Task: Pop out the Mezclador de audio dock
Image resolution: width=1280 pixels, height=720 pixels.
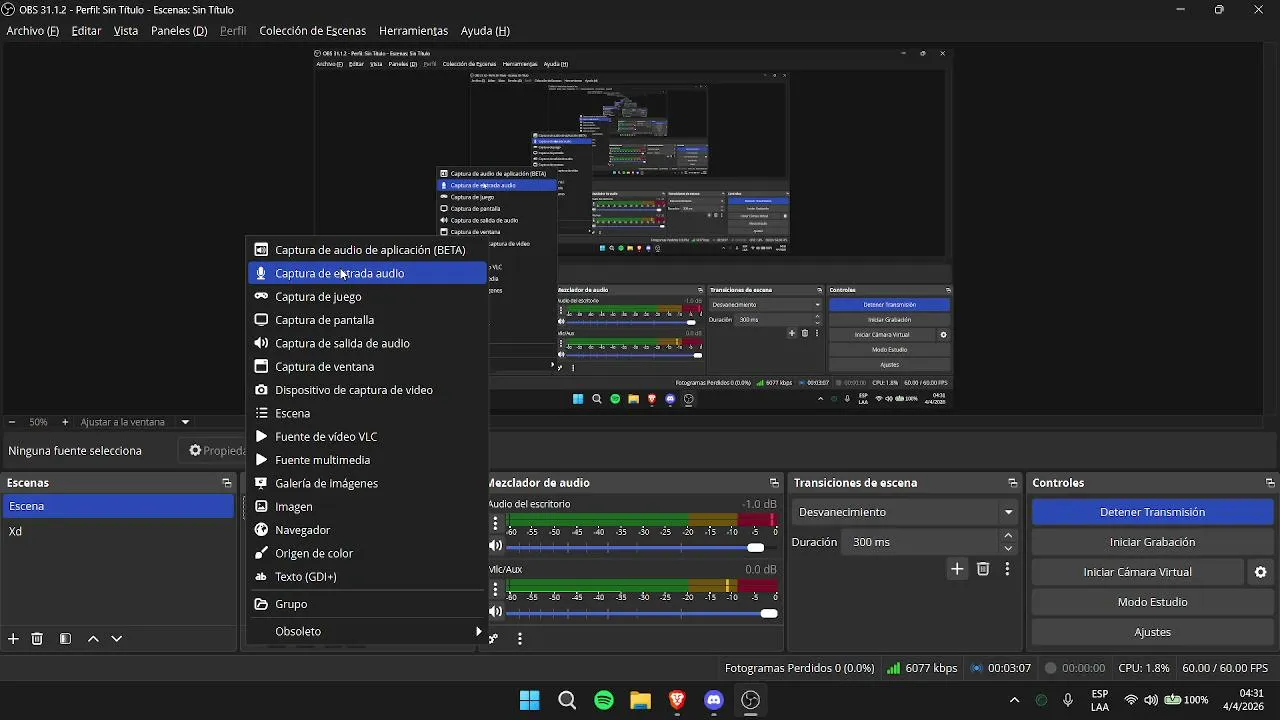Action: coord(774,483)
